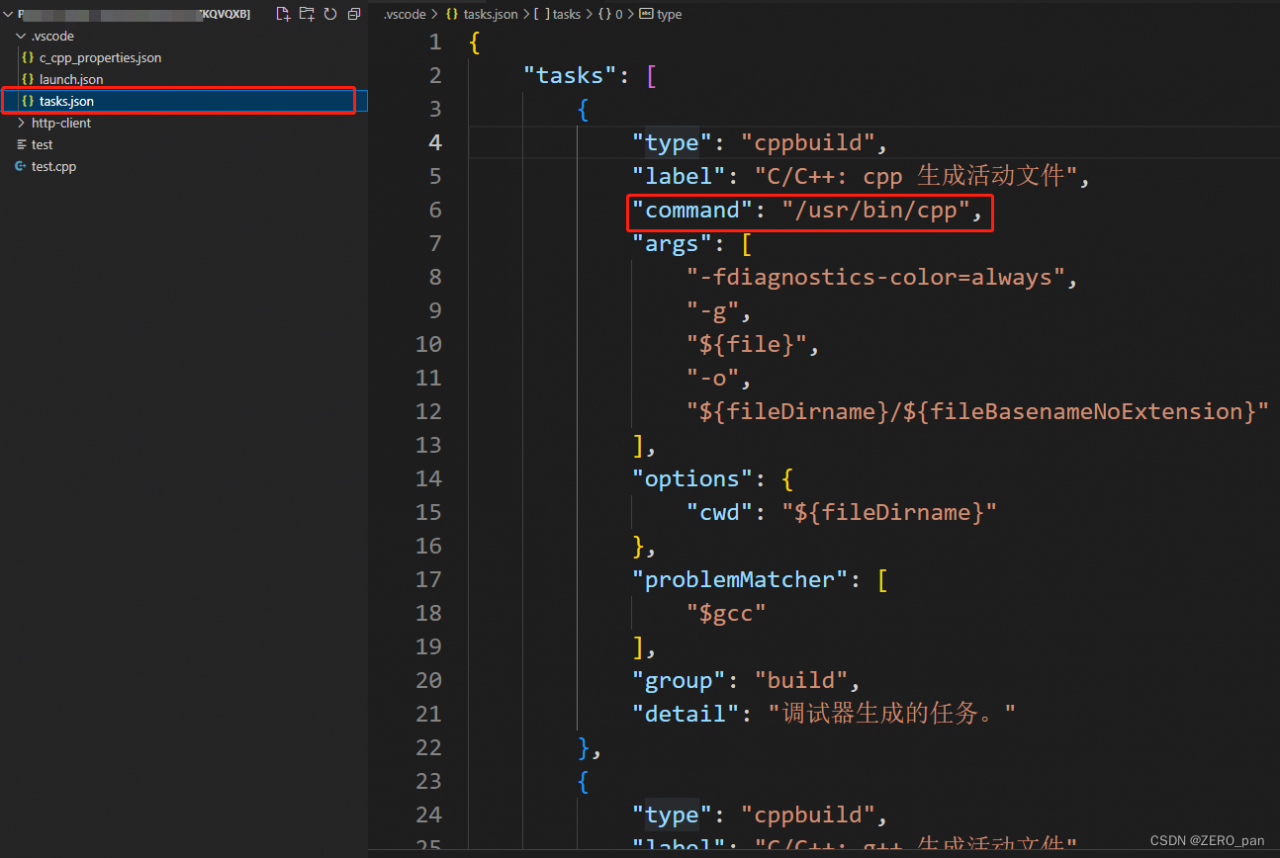Click the "-fdiagnostics-color=always" argument
The image size is (1280, 858).
tap(876, 277)
